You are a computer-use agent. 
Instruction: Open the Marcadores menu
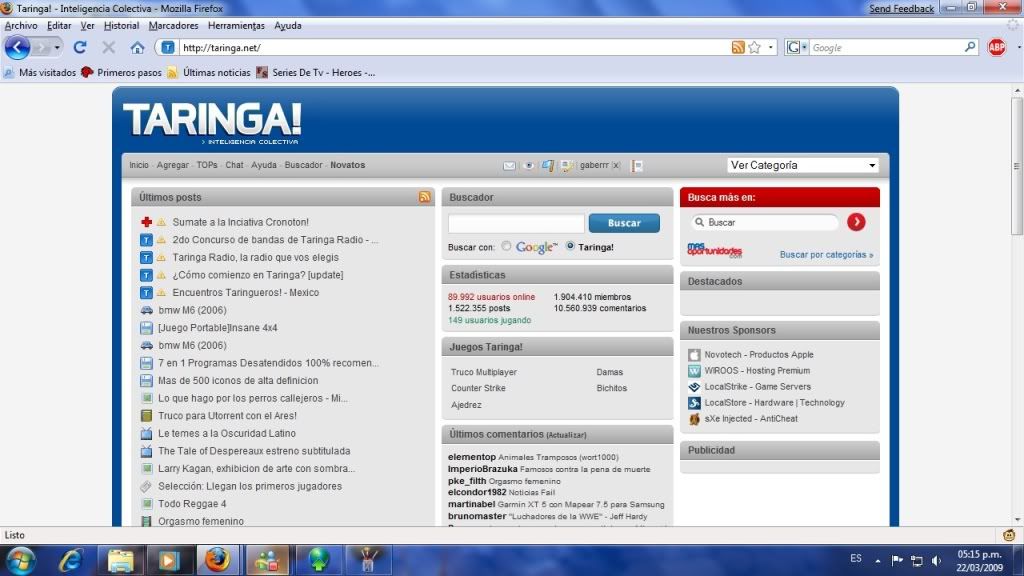point(173,25)
